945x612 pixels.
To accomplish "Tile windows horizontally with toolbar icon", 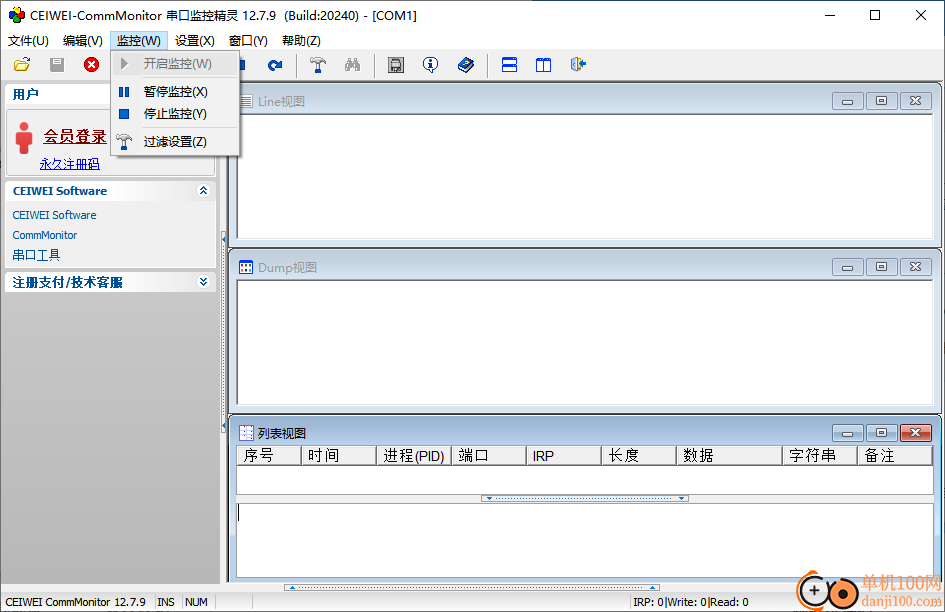I will (509, 65).
